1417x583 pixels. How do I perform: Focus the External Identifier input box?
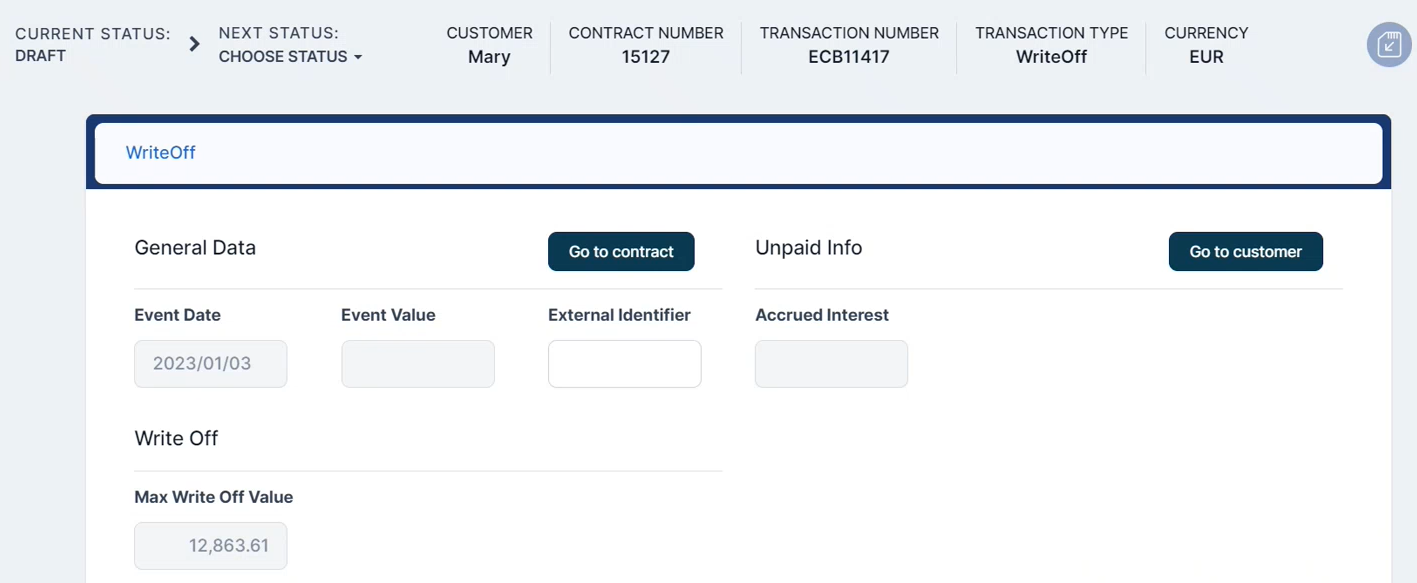pyautogui.click(x=624, y=364)
